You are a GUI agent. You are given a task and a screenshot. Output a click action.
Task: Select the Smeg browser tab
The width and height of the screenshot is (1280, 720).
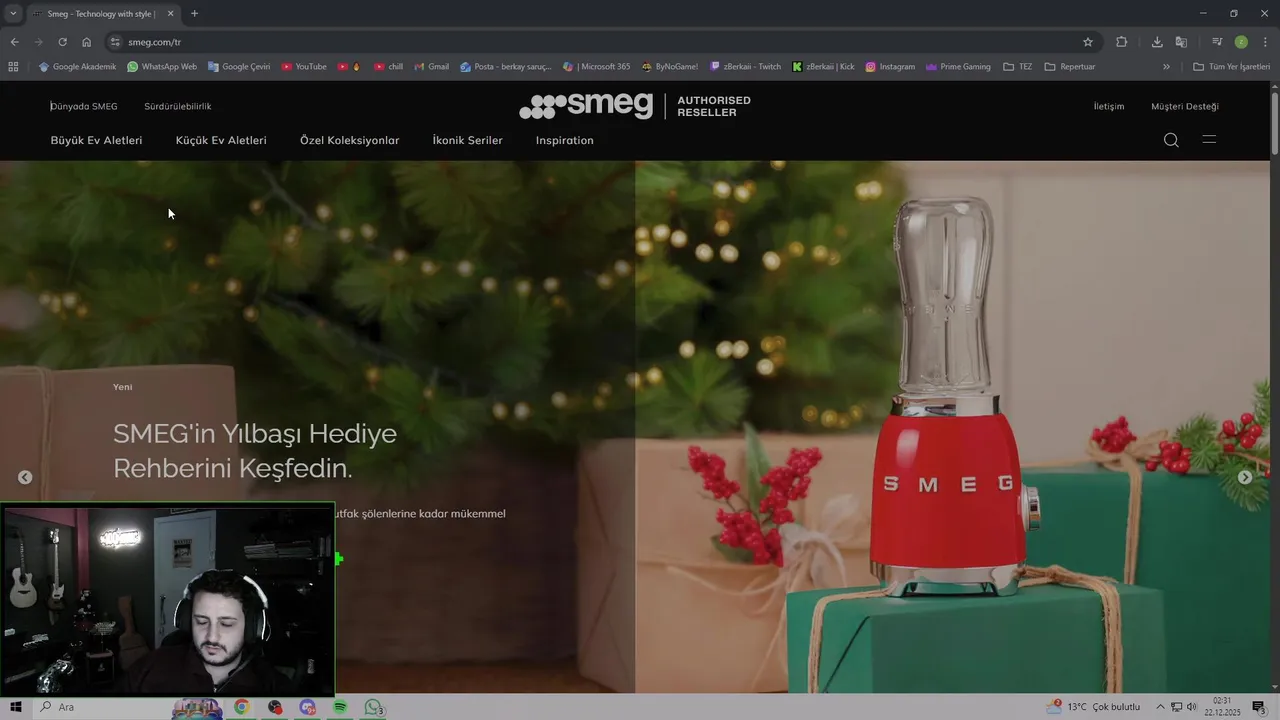103,14
